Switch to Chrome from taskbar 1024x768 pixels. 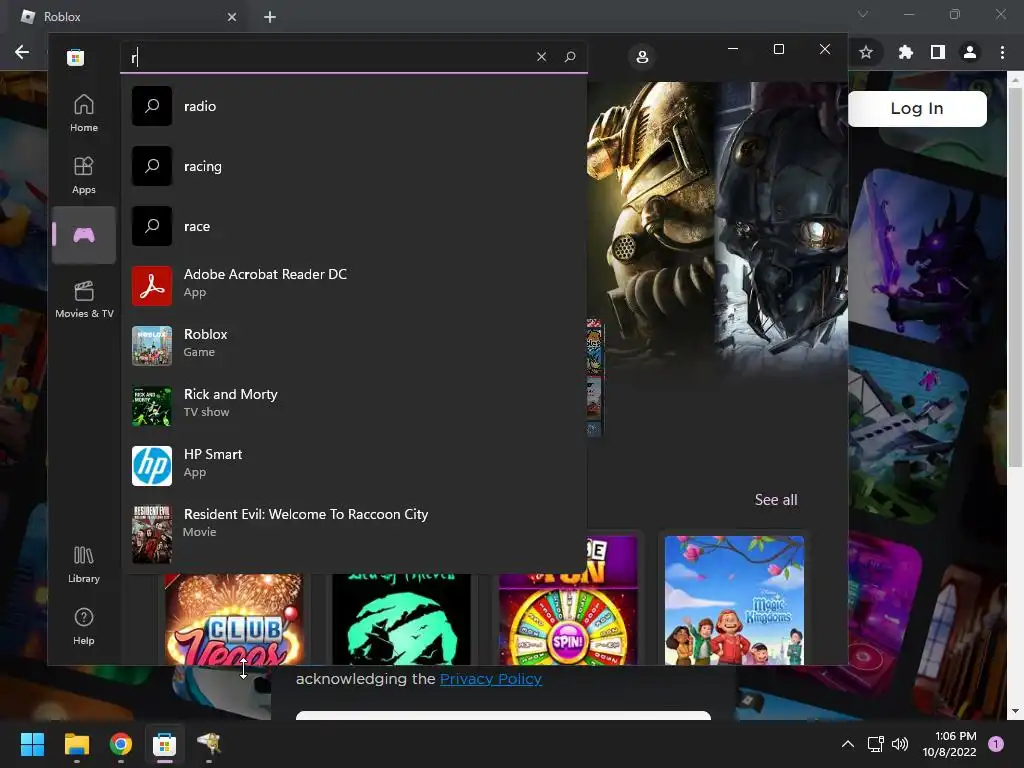(x=121, y=744)
